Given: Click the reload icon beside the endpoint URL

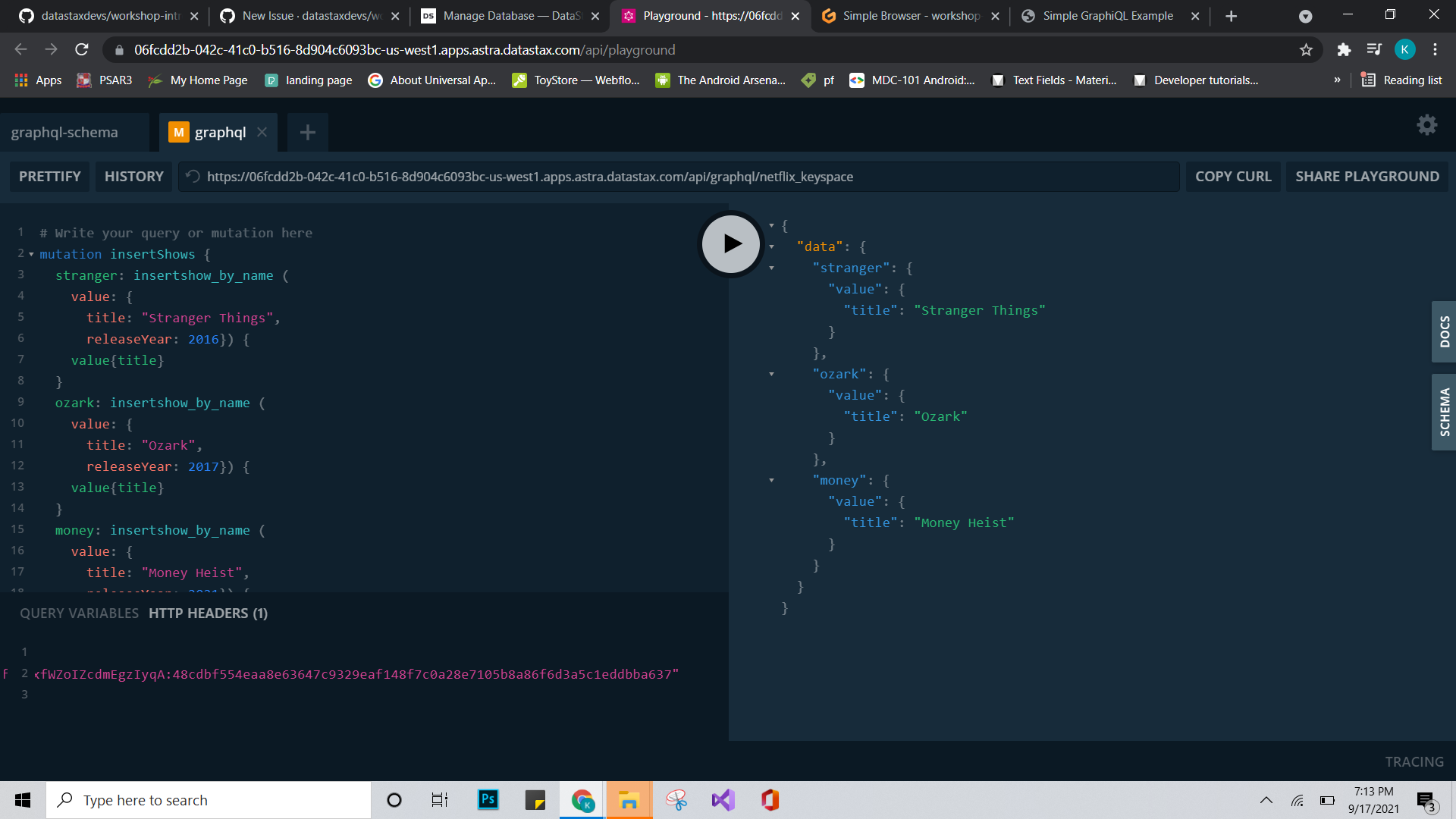Looking at the screenshot, I should (x=192, y=176).
